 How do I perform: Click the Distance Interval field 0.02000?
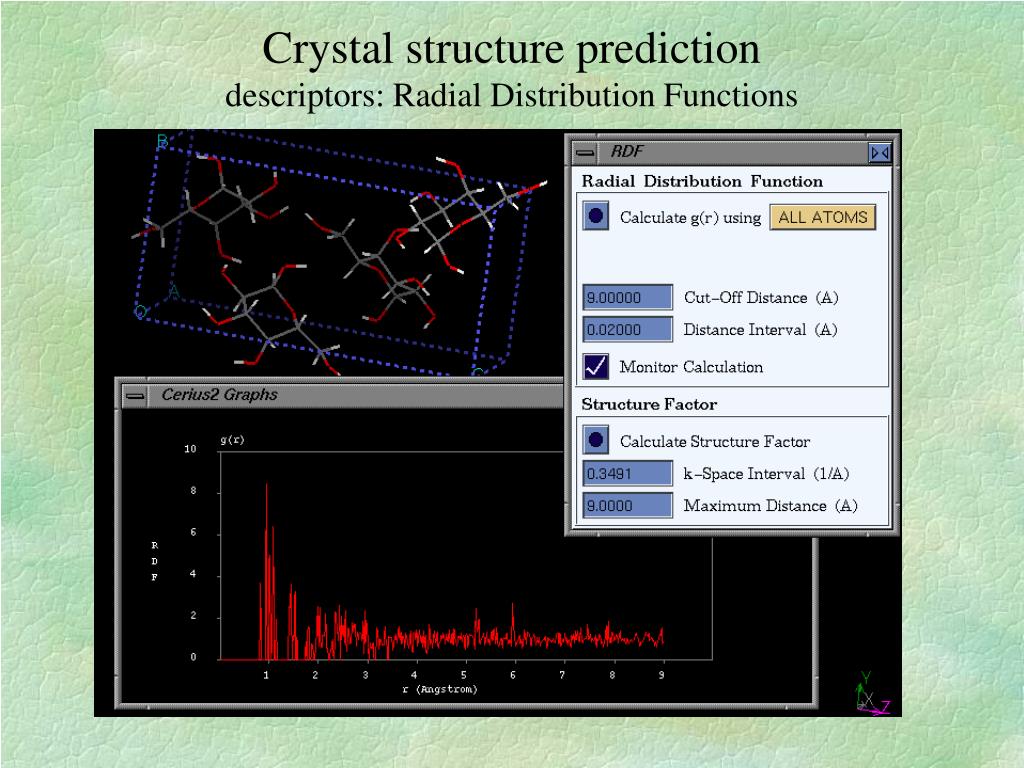628,329
